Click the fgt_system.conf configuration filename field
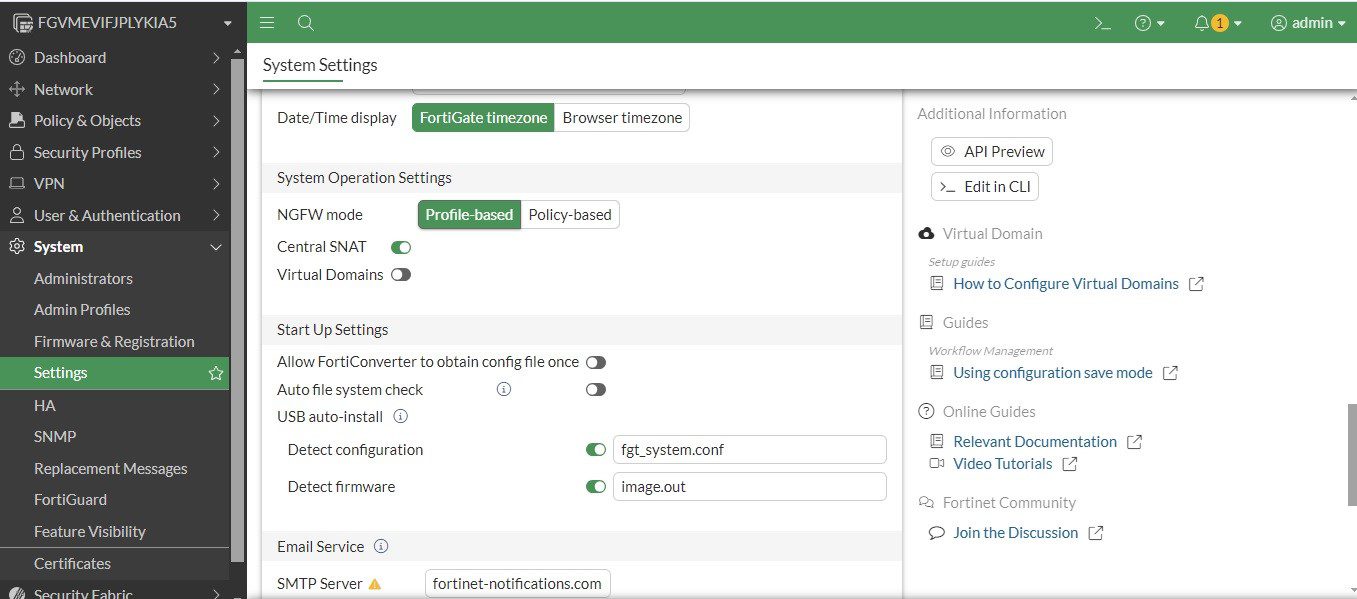1357x599 pixels. point(749,450)
